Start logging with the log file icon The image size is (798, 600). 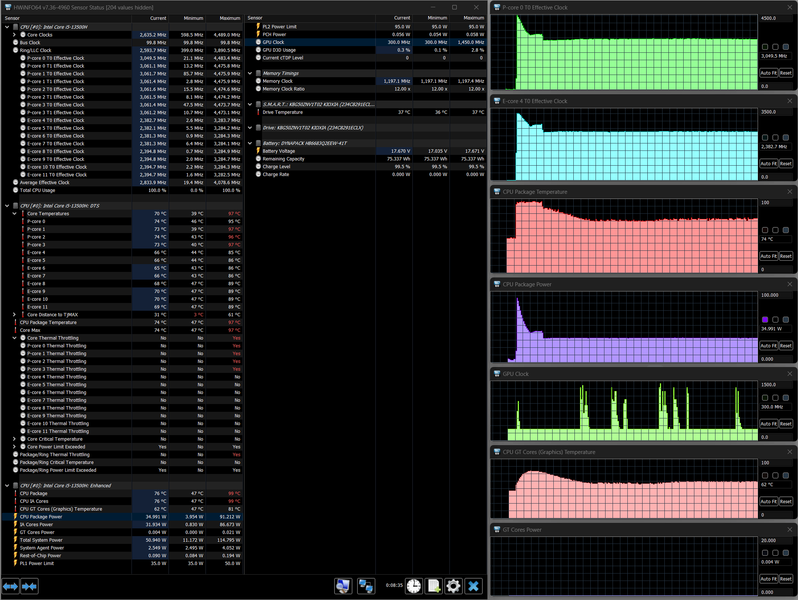click(434, 586)
